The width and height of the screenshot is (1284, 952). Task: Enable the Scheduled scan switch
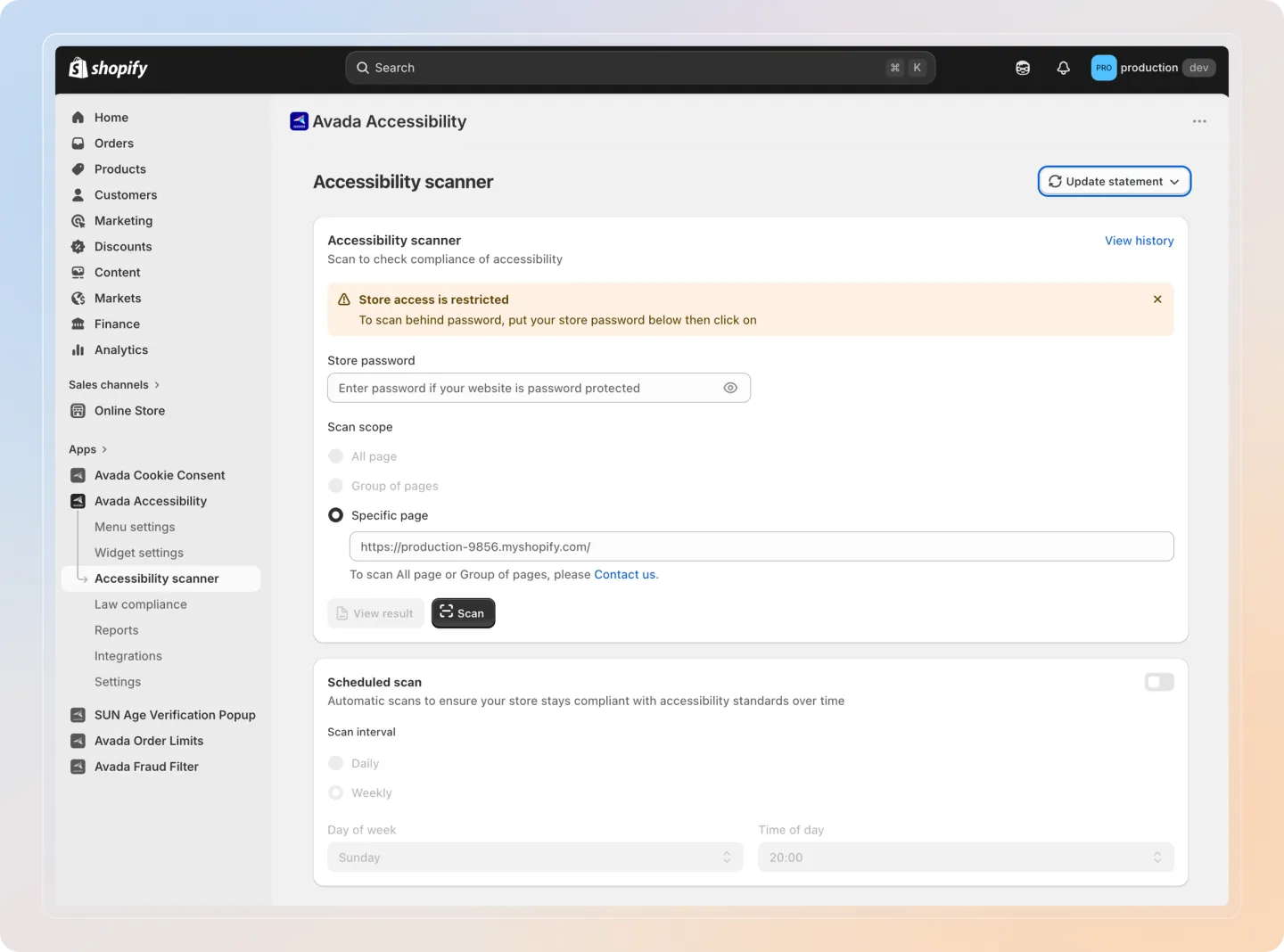coord(1159,682)
